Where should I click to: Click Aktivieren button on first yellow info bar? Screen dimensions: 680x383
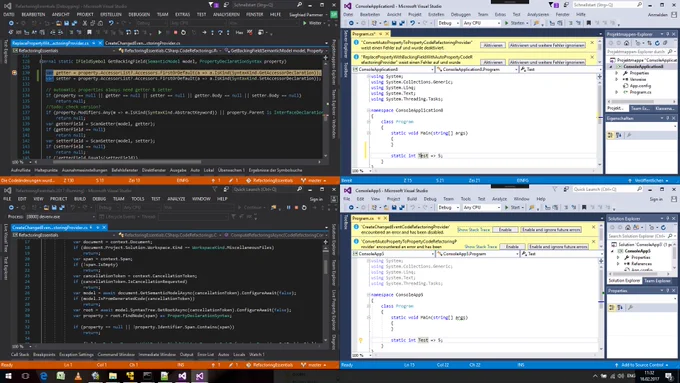(x=493, y=45)
